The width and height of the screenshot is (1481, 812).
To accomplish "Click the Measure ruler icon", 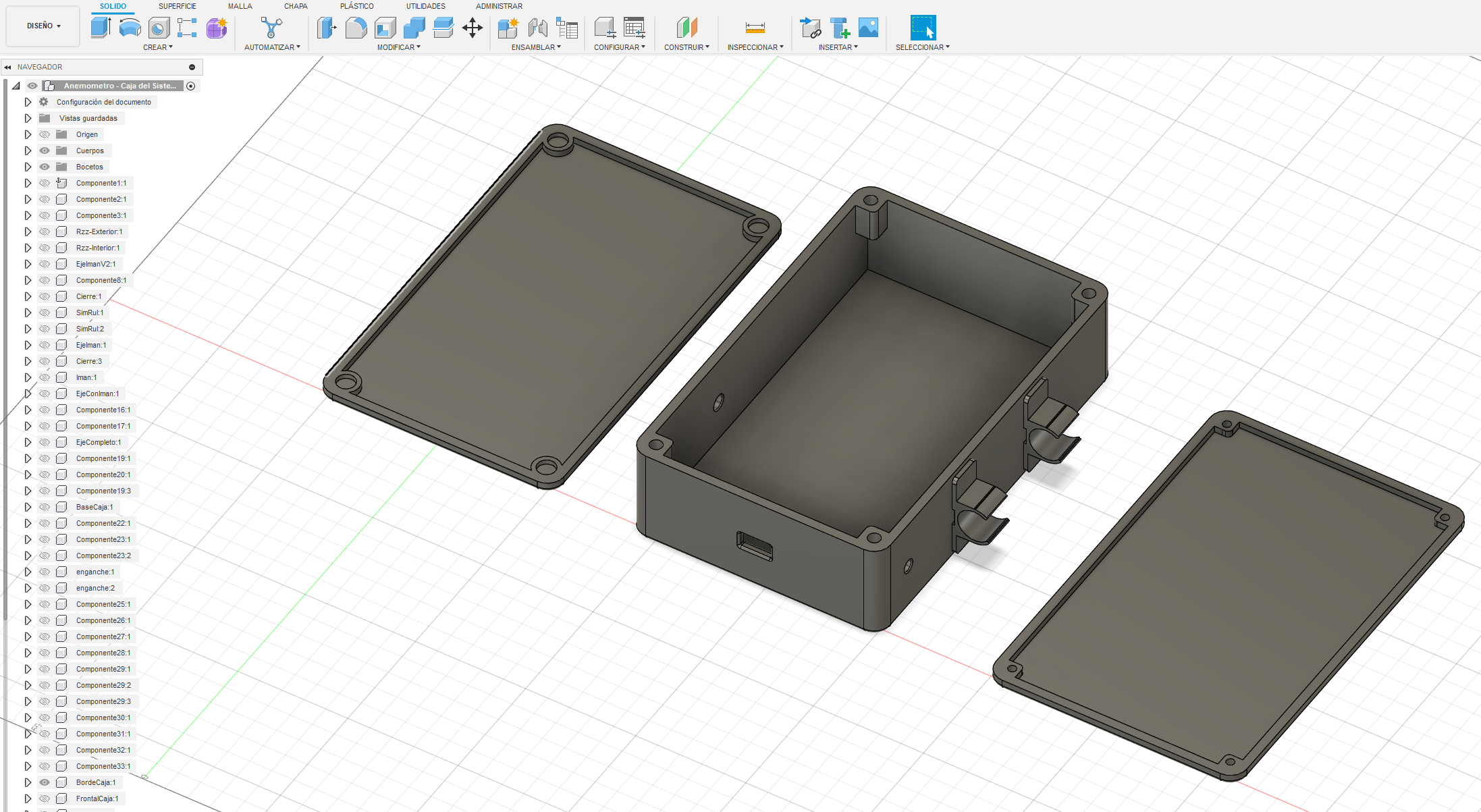I will pos(755,28).
